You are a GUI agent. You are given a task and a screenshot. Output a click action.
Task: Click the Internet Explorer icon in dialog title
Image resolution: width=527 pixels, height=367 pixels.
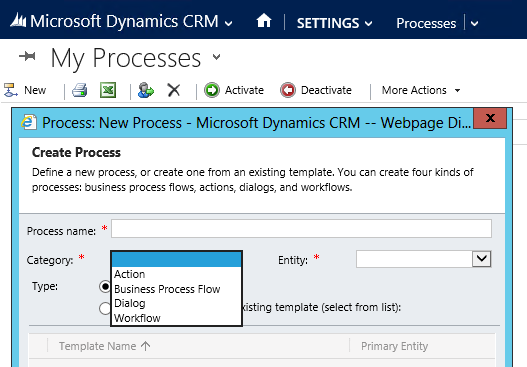[x=29, y=122]
